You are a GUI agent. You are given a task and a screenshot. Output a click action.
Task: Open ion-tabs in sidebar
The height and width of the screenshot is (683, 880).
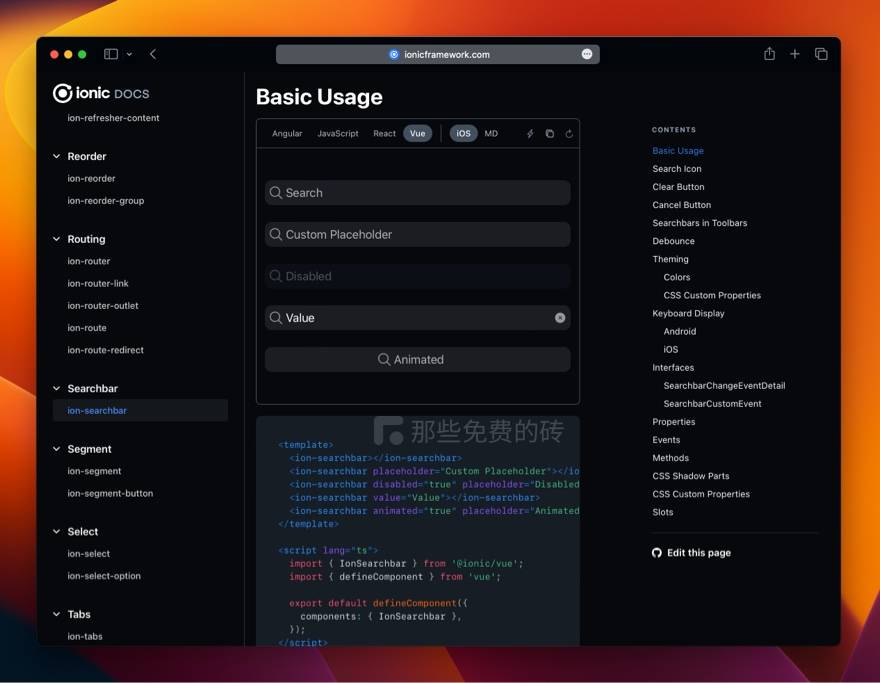click(x=85, y=636)
